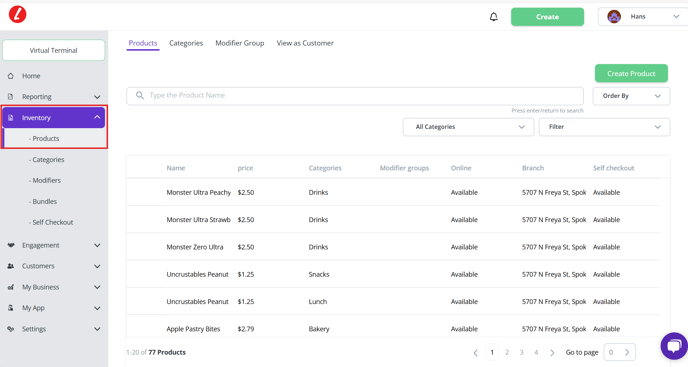Go to next page arrow in pagination
The width and height of the screenshot is (688, 367).
pos(552,353)
